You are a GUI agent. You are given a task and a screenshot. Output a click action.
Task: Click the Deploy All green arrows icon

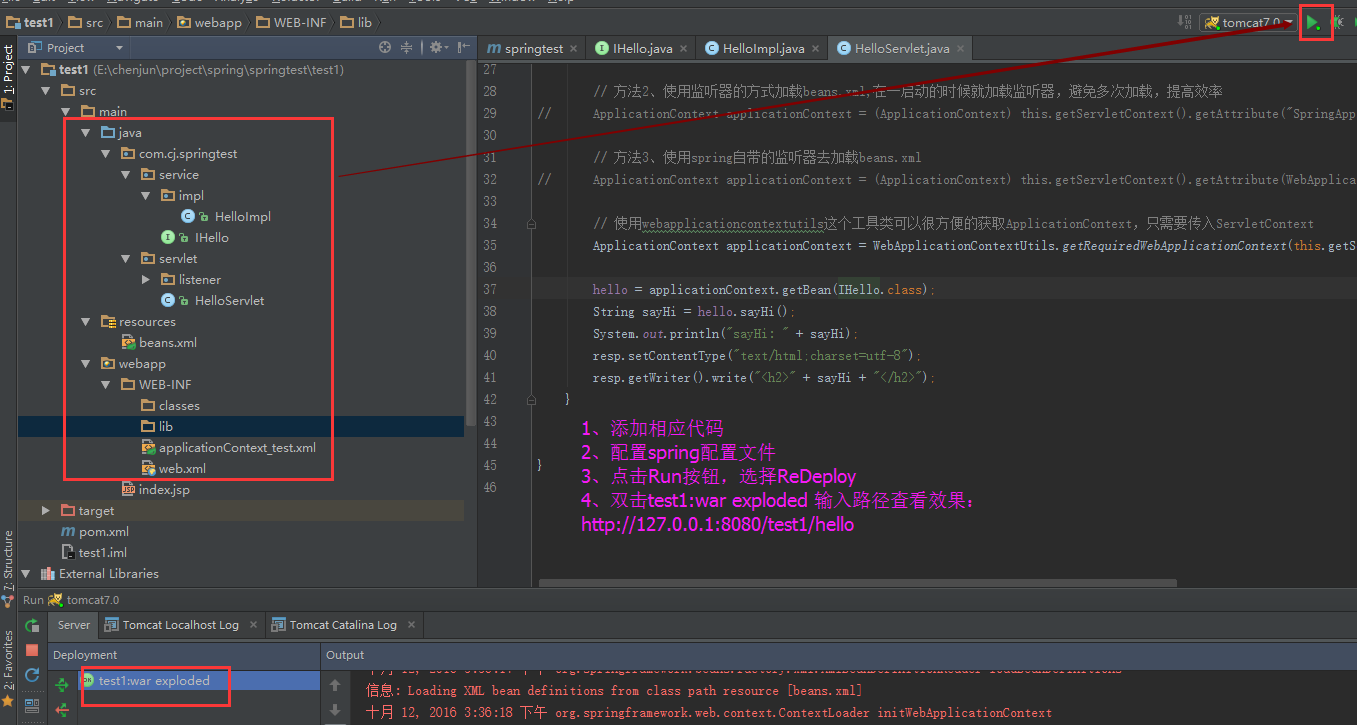click(x=62, y=685)
